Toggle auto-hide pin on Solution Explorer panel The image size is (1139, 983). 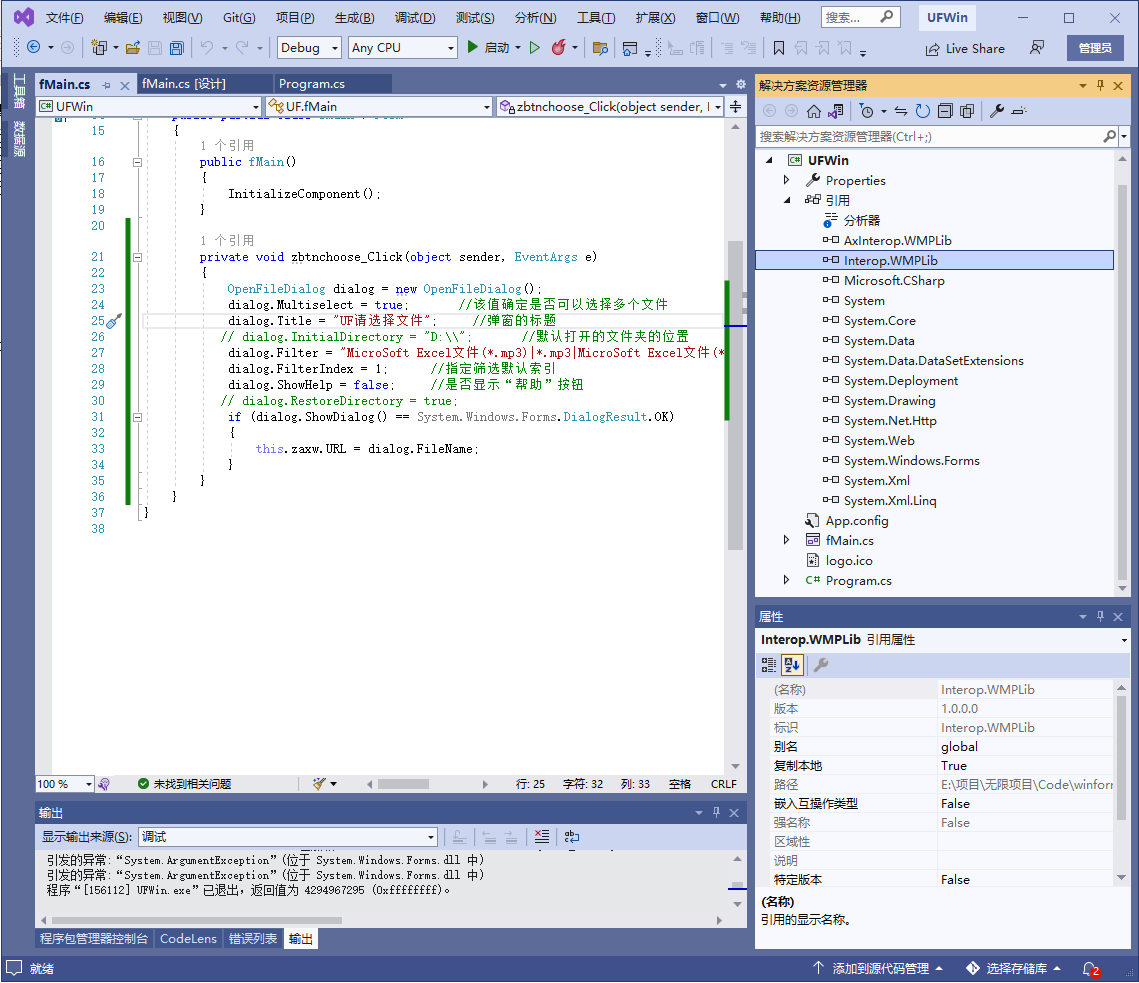pyautogui.click(x=1101, y=86)
